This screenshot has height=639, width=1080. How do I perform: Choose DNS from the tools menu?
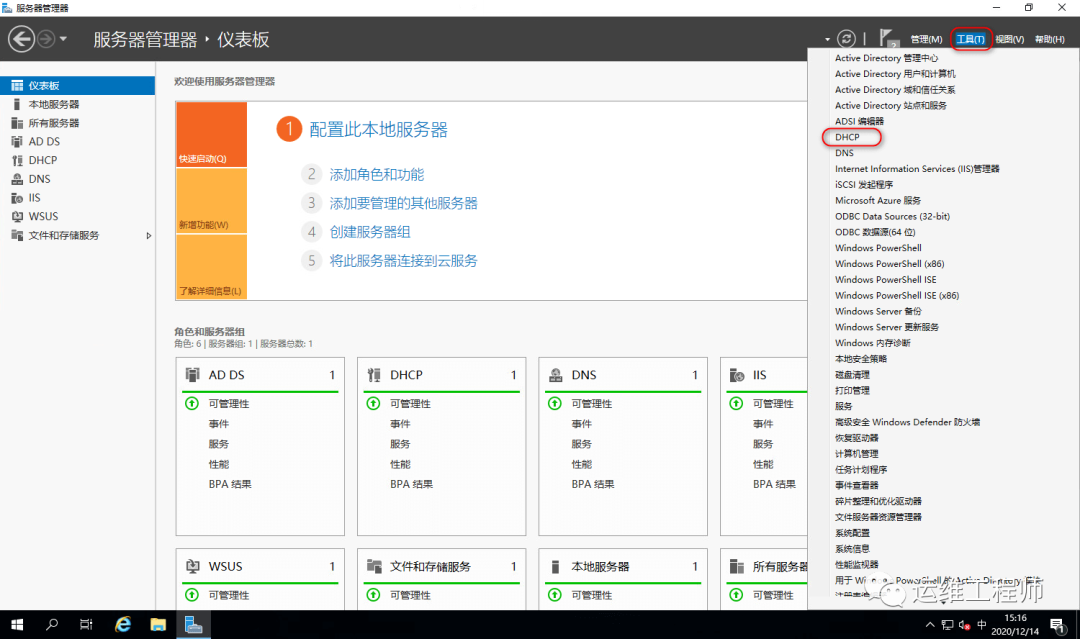tap(844, 153)
